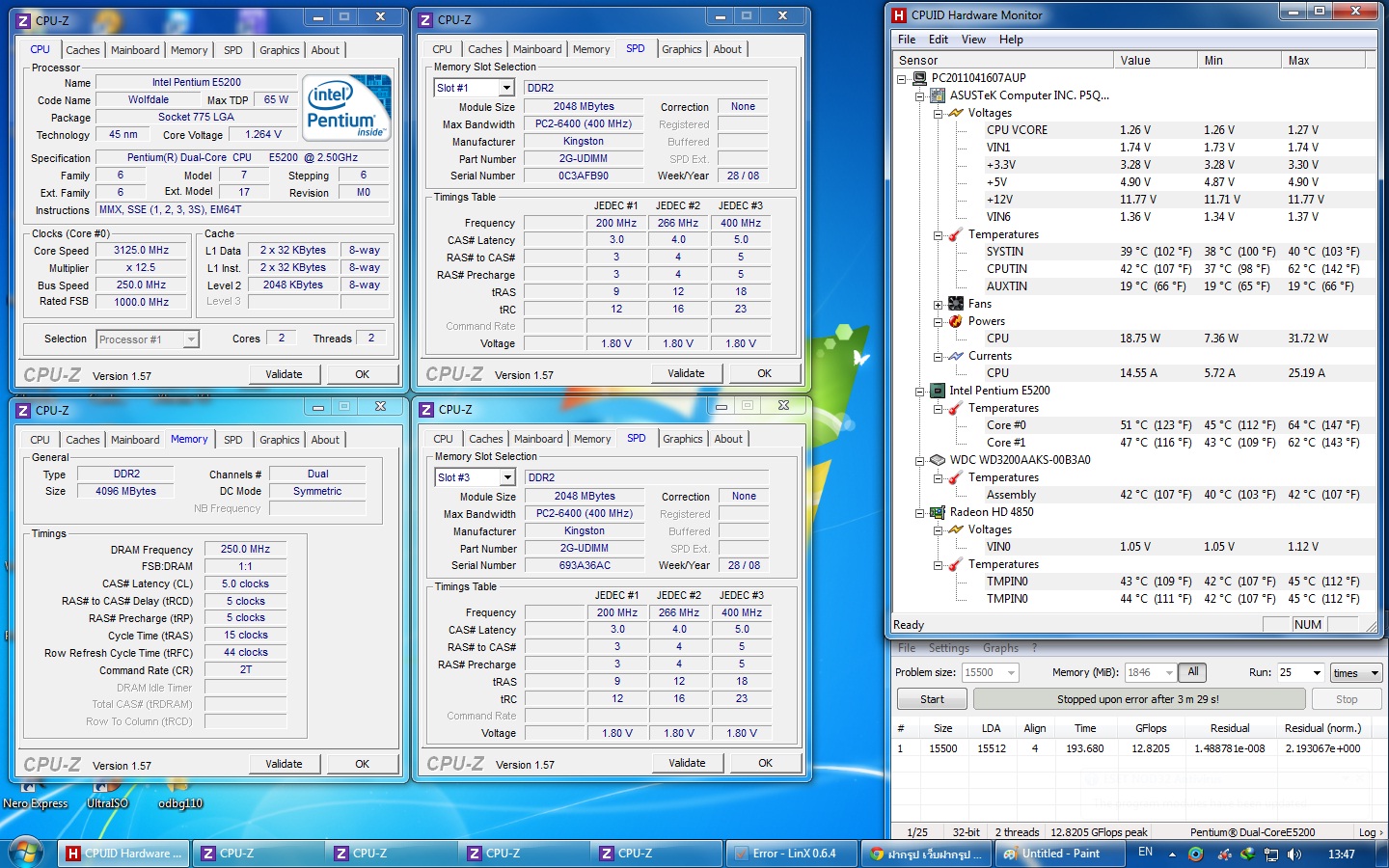Collapse the Powers node
This screenshot has height=868, width=1389.
tap(938, 322)
